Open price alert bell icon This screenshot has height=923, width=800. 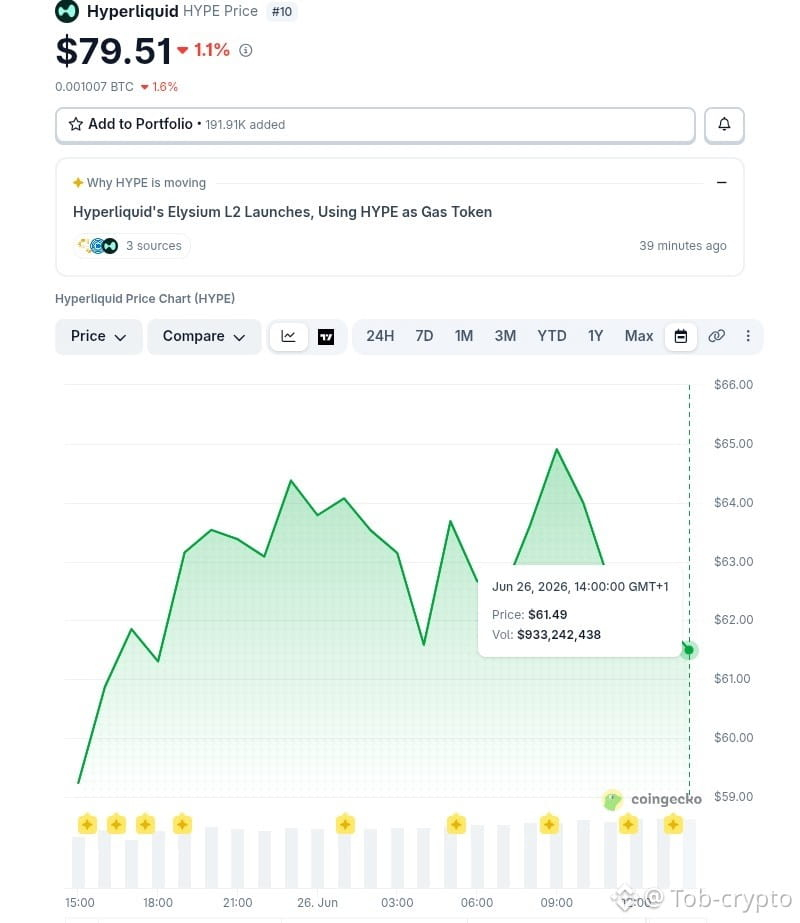724,125
